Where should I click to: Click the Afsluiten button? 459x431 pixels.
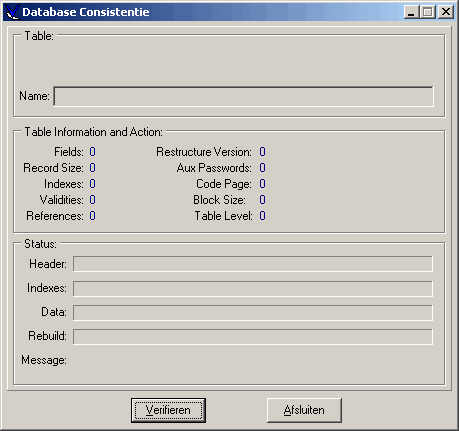click(x=304, y=410)
